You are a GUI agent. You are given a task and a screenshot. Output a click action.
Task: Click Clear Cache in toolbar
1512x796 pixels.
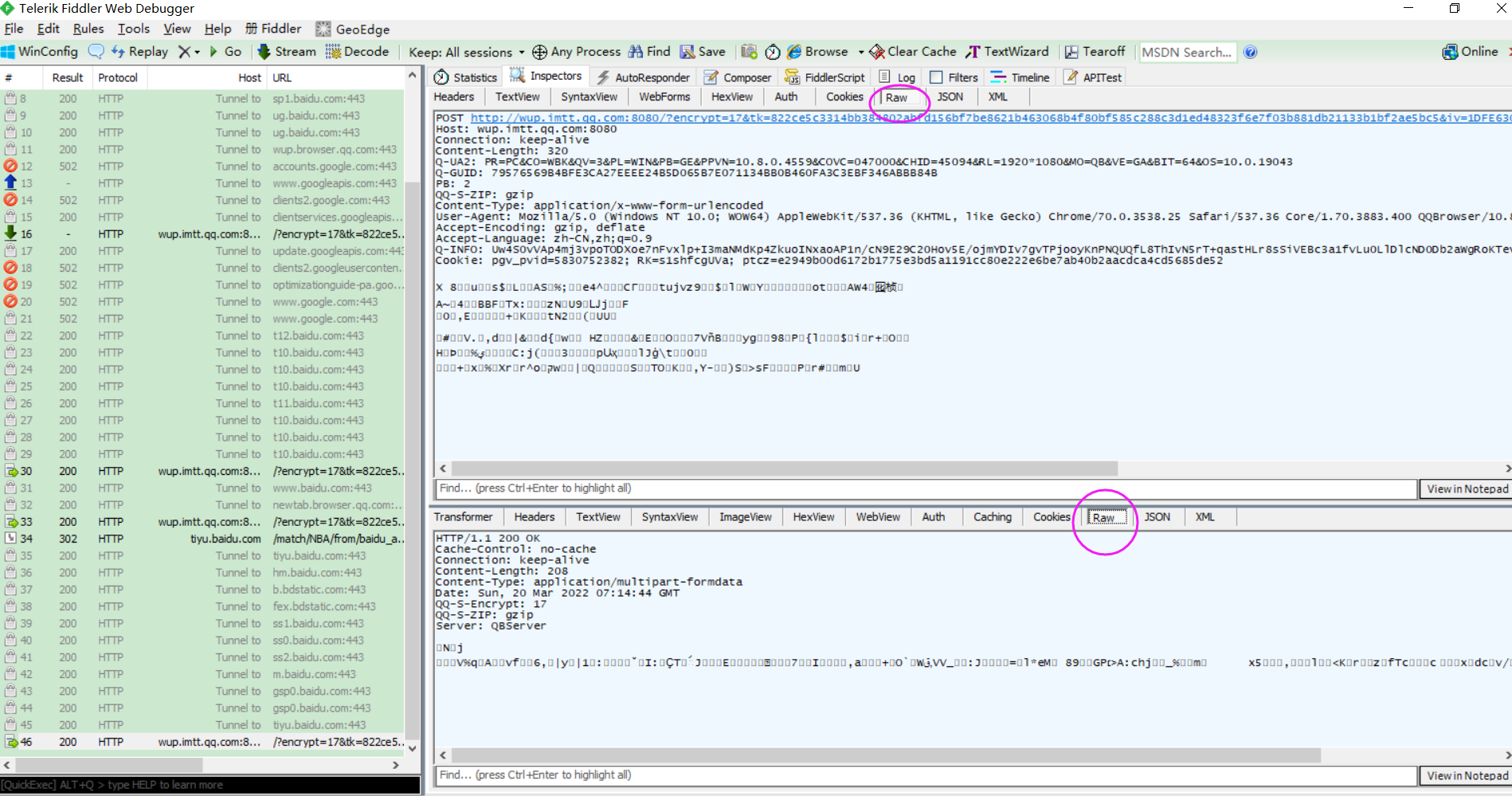coord(913,52)
